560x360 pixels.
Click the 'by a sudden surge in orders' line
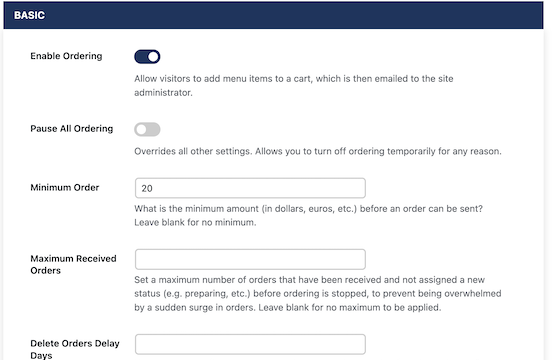point(288,308)
